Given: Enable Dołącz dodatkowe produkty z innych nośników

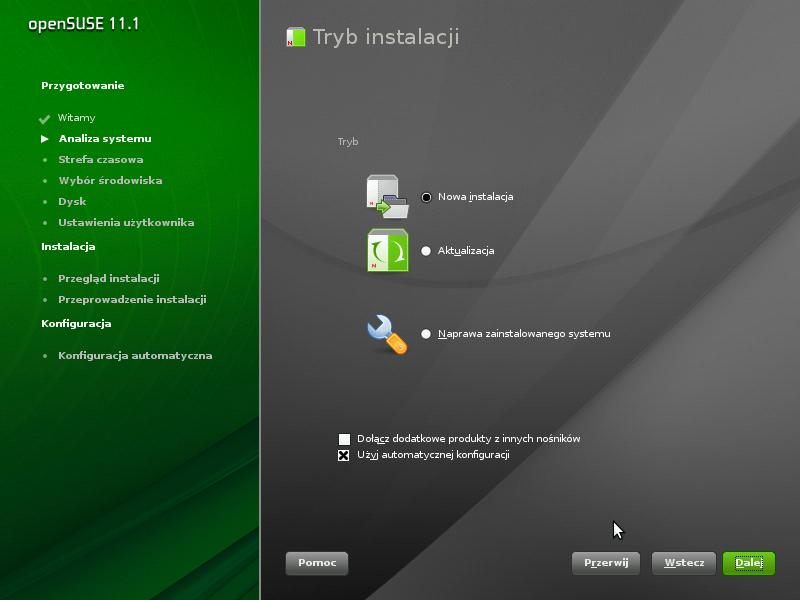Looking at the screenshot, I should (x=344, y=439).
